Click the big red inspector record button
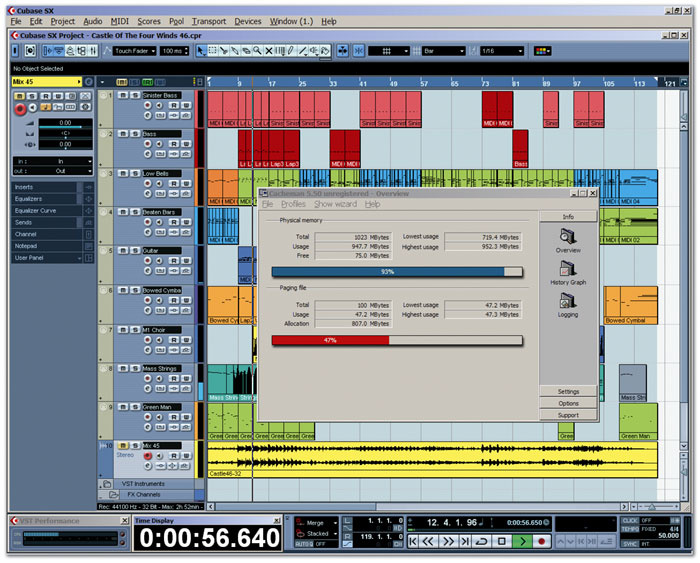The image size is (700, 563). point(20,108)
